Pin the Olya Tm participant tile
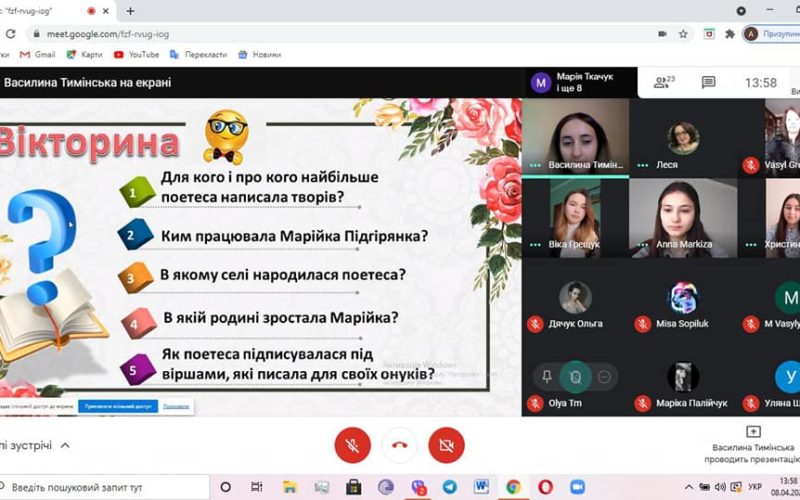This screenshot has height=500, width=800. pos(547,376)
